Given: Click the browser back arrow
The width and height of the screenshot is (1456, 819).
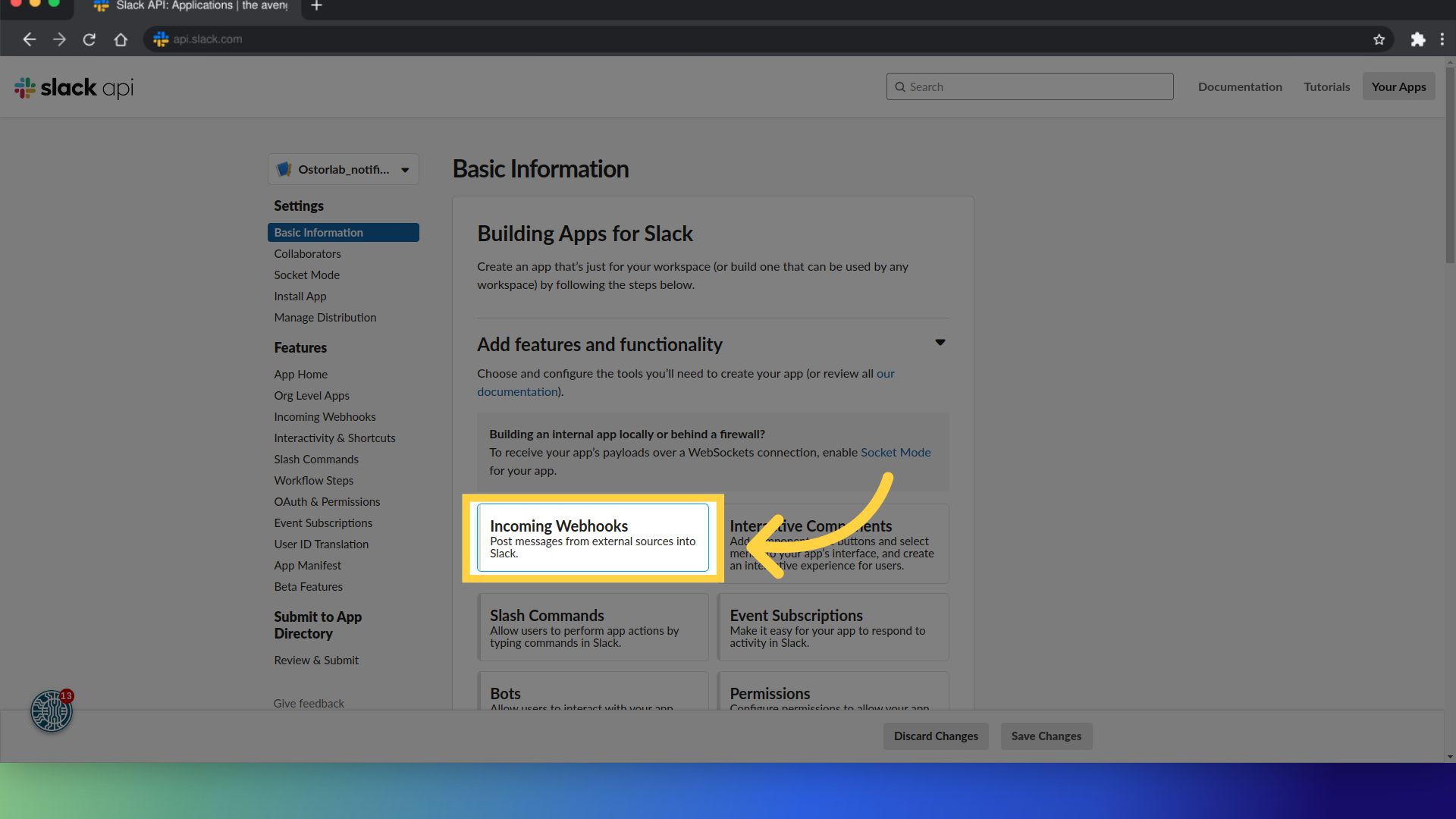Looking at the screenshot, I should pyautogui.click(x=29, y=39).
